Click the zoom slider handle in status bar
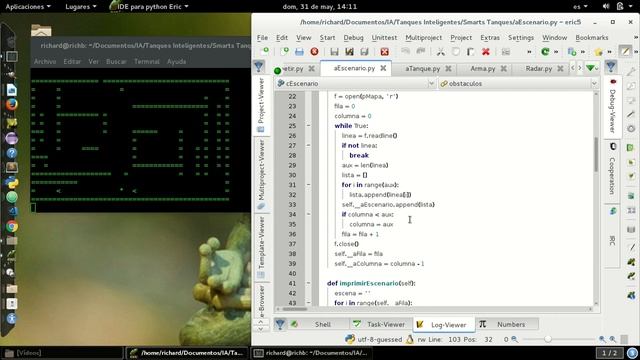The image size is (640, 360). tap(548, 339)
